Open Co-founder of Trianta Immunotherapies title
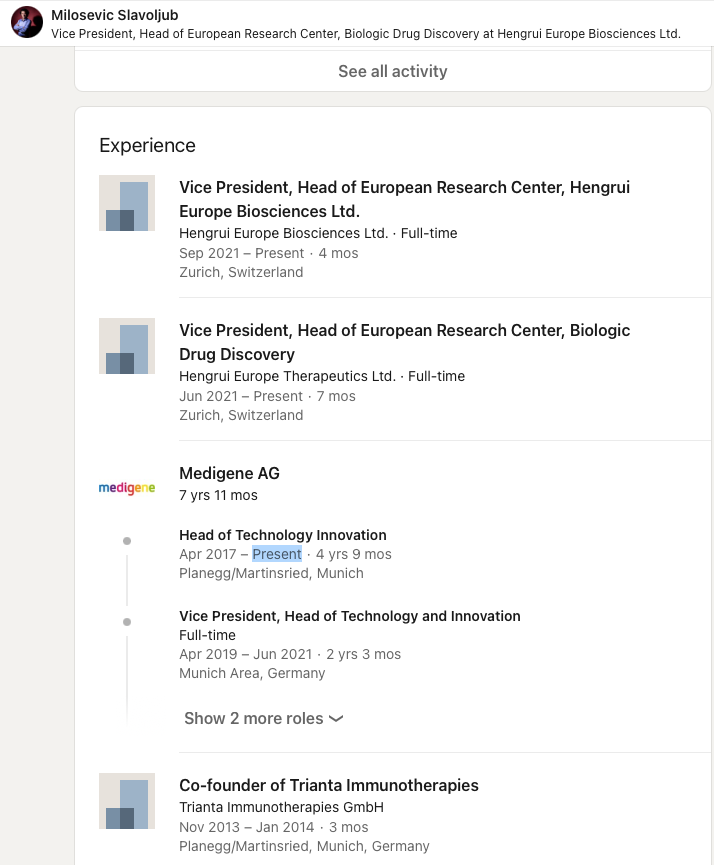 point(329,785)
